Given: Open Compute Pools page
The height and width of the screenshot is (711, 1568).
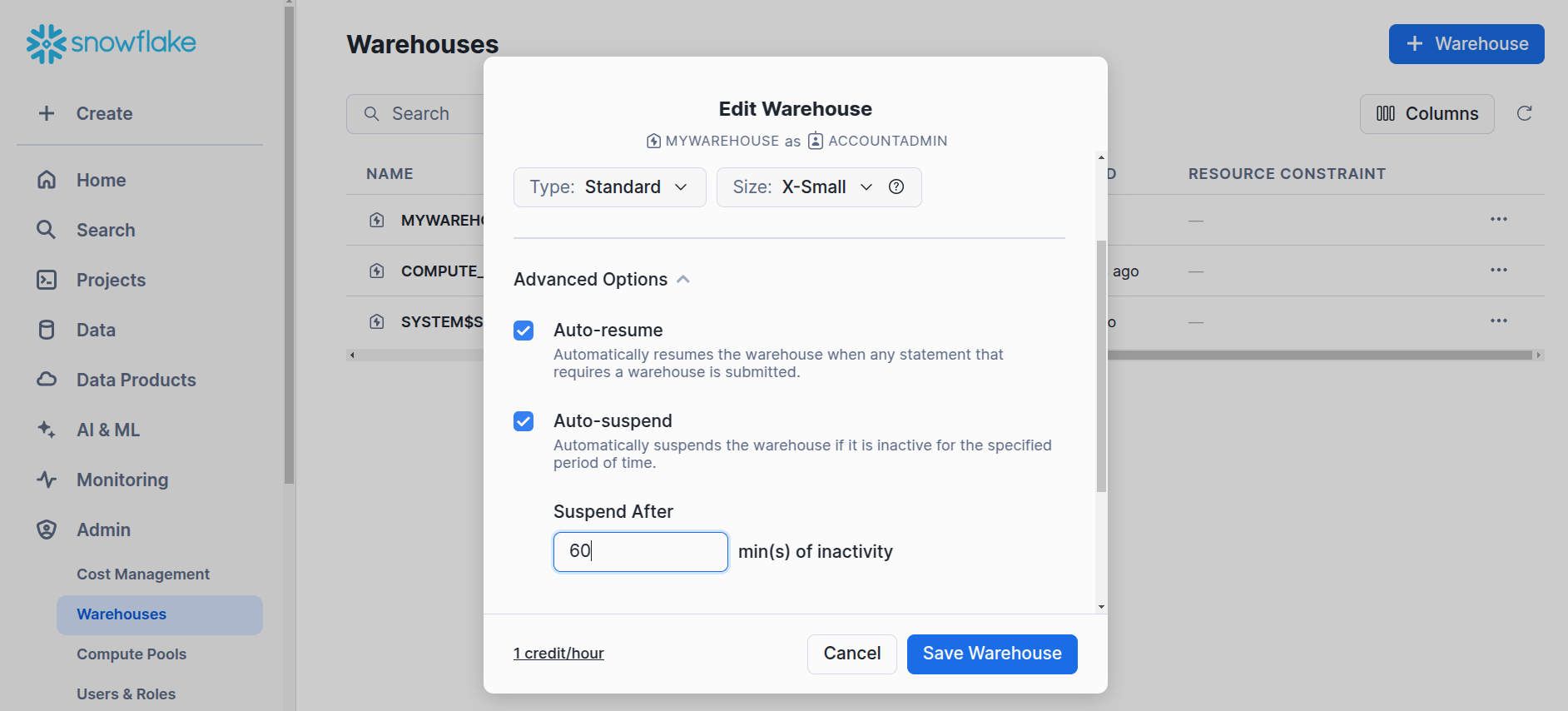Looking at the screenshot, I should pos(131,654).
